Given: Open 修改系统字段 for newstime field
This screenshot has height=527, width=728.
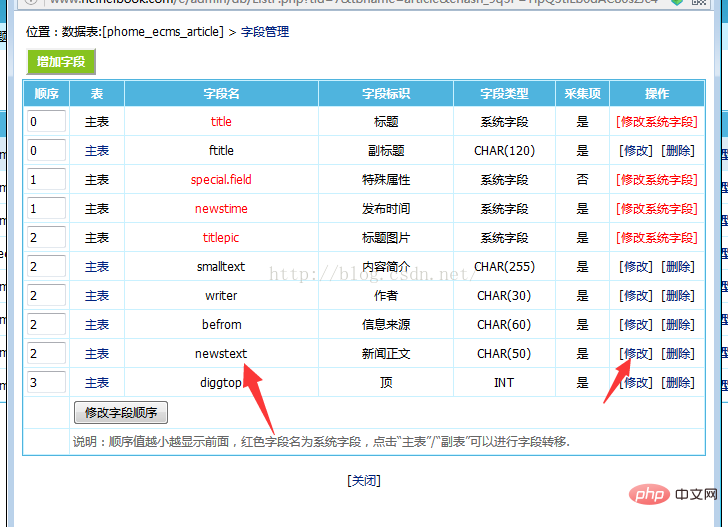Looking at the screenshot, I should pyautogui.click(x=657, y=209).
